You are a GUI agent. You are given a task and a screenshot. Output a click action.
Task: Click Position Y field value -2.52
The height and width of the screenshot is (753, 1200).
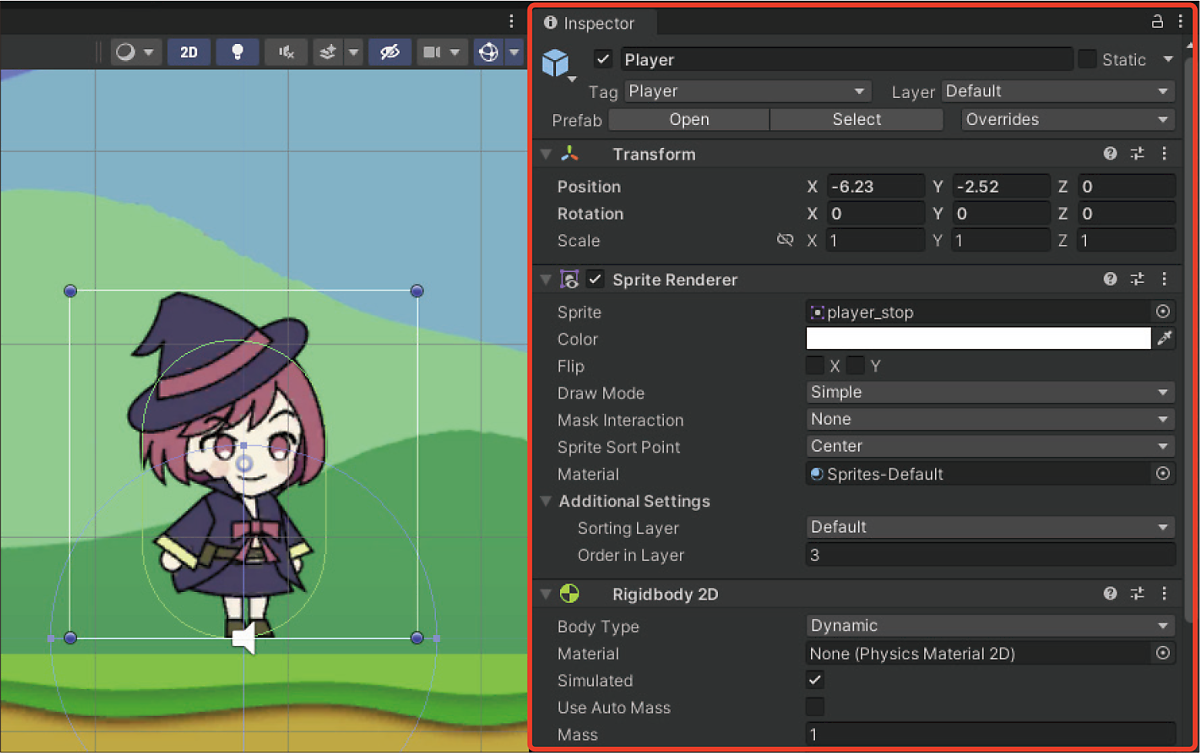click(1001, 187)
